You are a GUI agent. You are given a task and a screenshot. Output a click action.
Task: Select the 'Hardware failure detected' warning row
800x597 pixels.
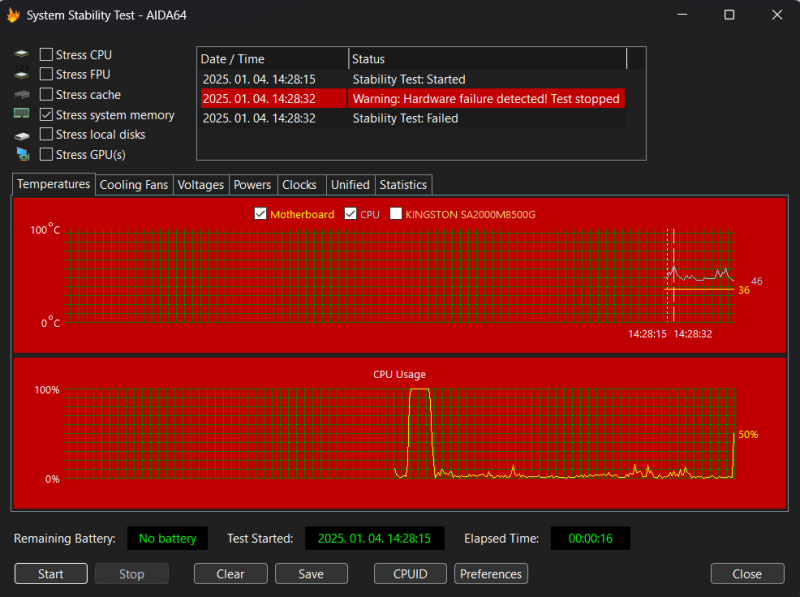[412, 98]
